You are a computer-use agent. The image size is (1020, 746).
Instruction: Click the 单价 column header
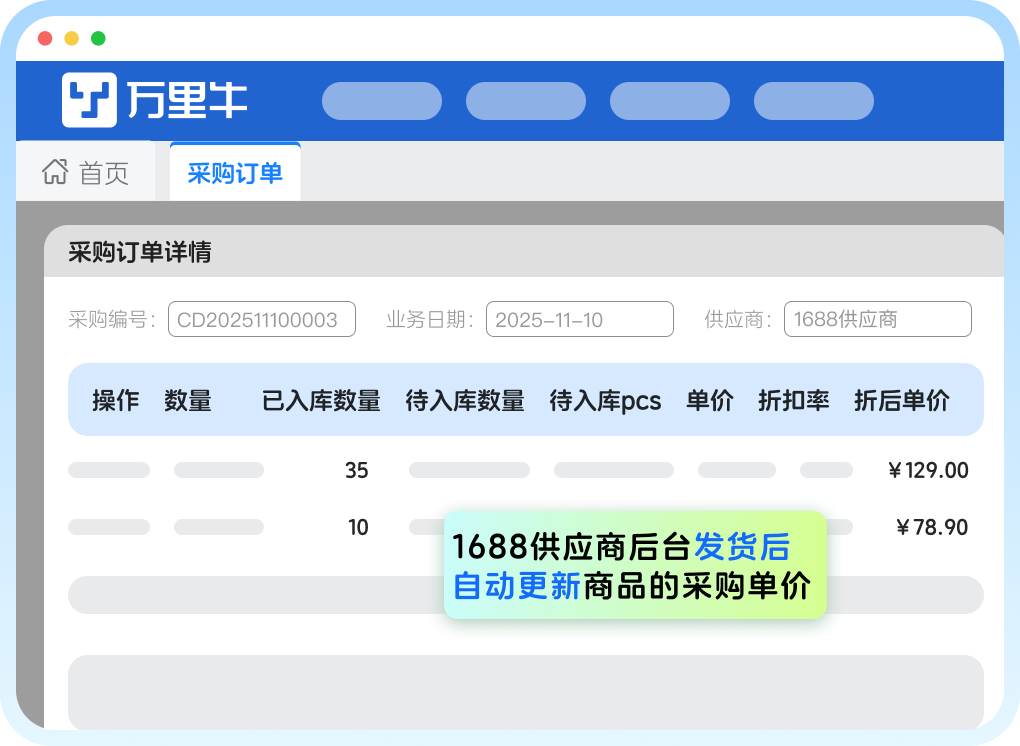click(710, 401)
